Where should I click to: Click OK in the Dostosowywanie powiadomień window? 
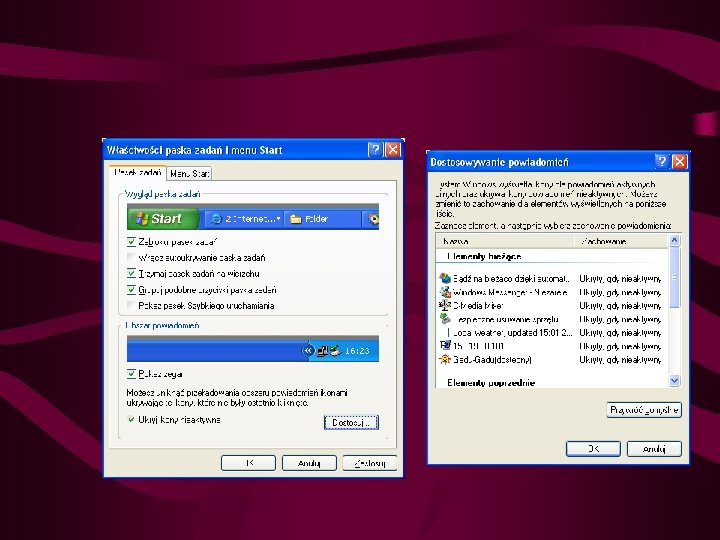click(x=593, y=449)
